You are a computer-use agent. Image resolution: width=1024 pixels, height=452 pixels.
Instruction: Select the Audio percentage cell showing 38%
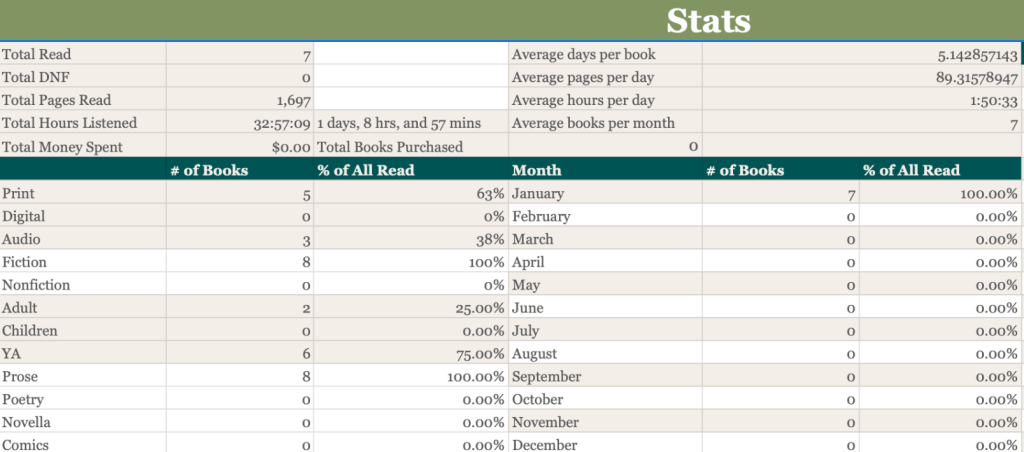489,240
